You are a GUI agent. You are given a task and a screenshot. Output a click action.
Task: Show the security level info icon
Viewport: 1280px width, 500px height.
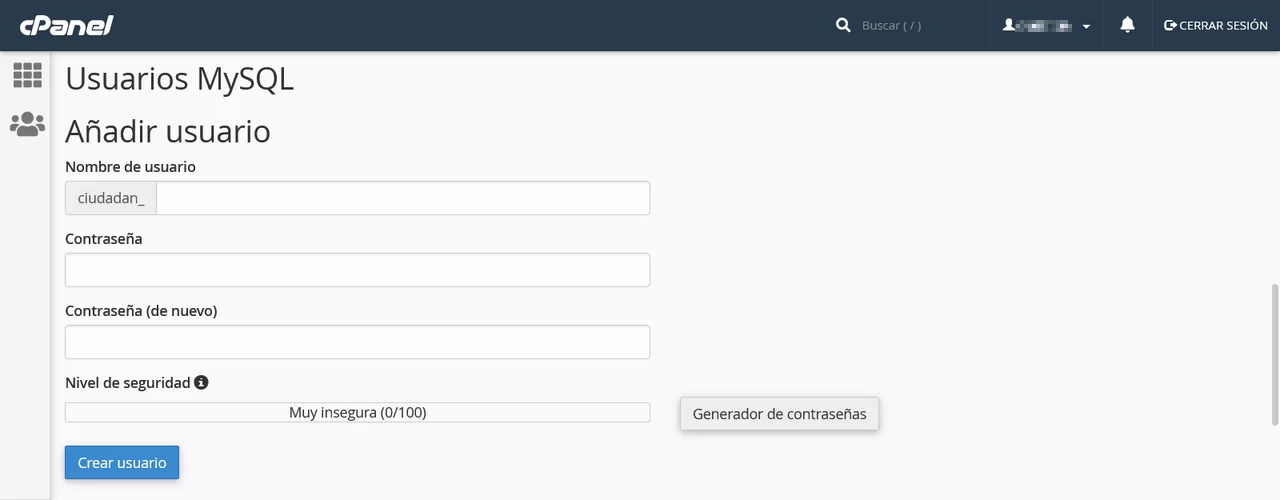point(201,382)
